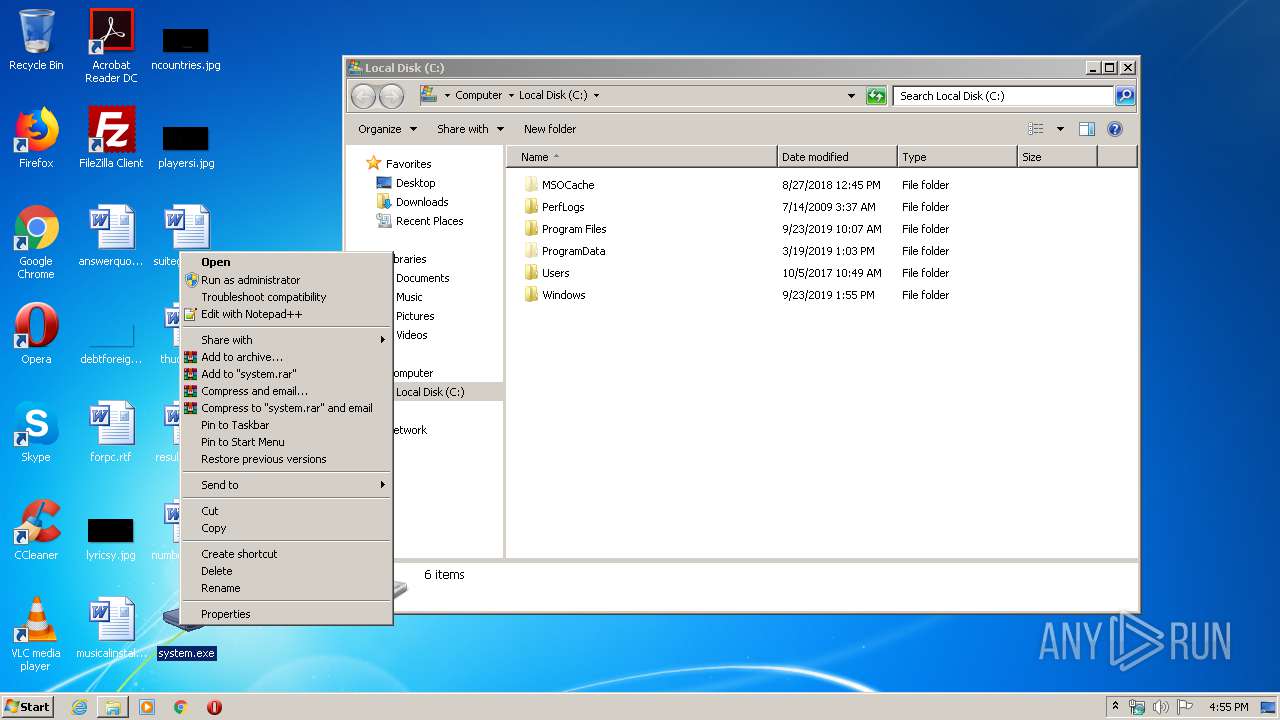
Task: Open Internet Explorer from taskbar
Action: [x=79, y=707]
